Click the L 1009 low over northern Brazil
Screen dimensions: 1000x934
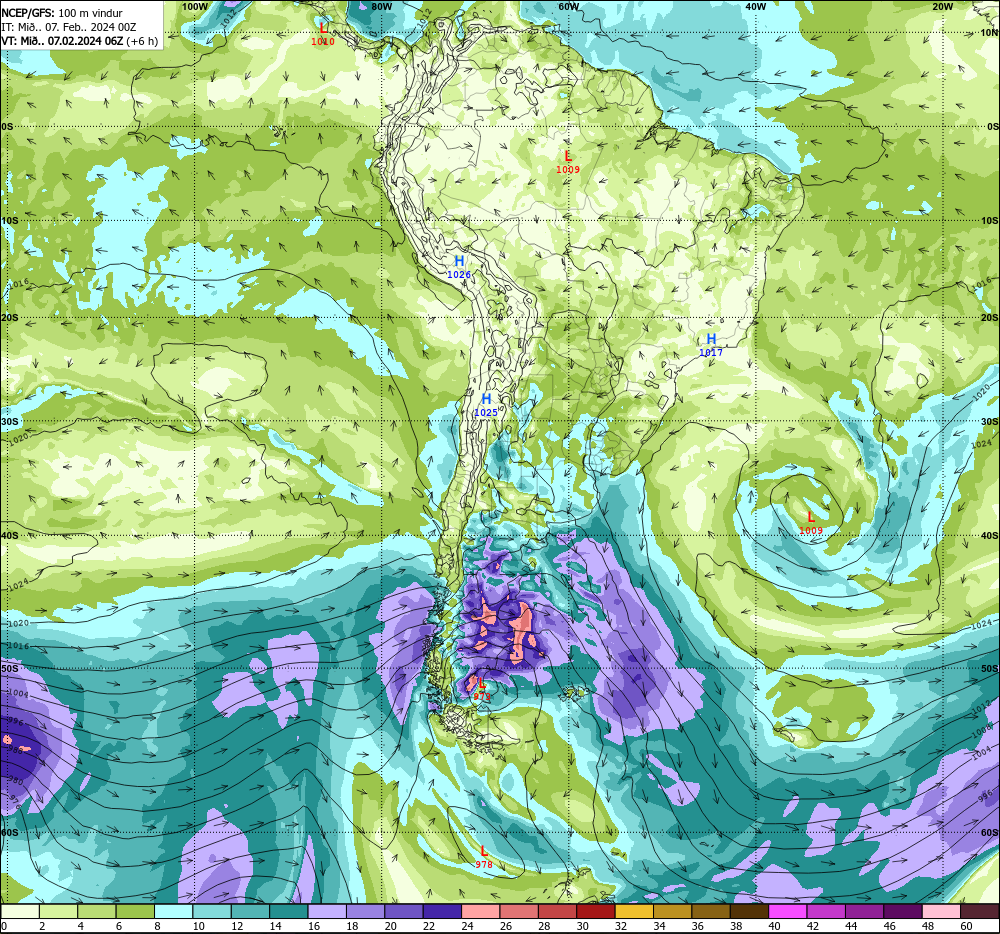click(568, 162)
